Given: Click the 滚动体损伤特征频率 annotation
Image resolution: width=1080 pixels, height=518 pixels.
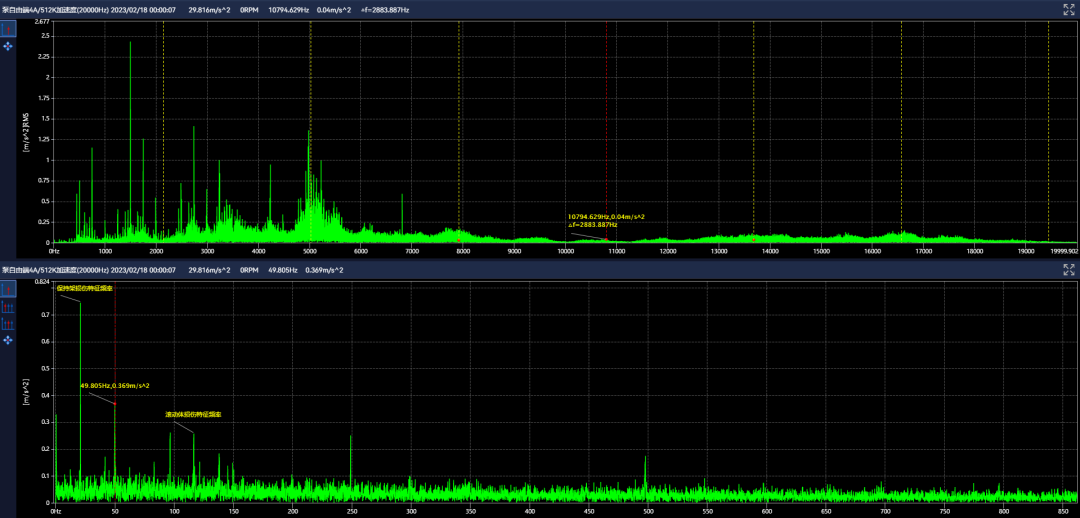Looking at the screenshot, I should click(x=193, y=413).
